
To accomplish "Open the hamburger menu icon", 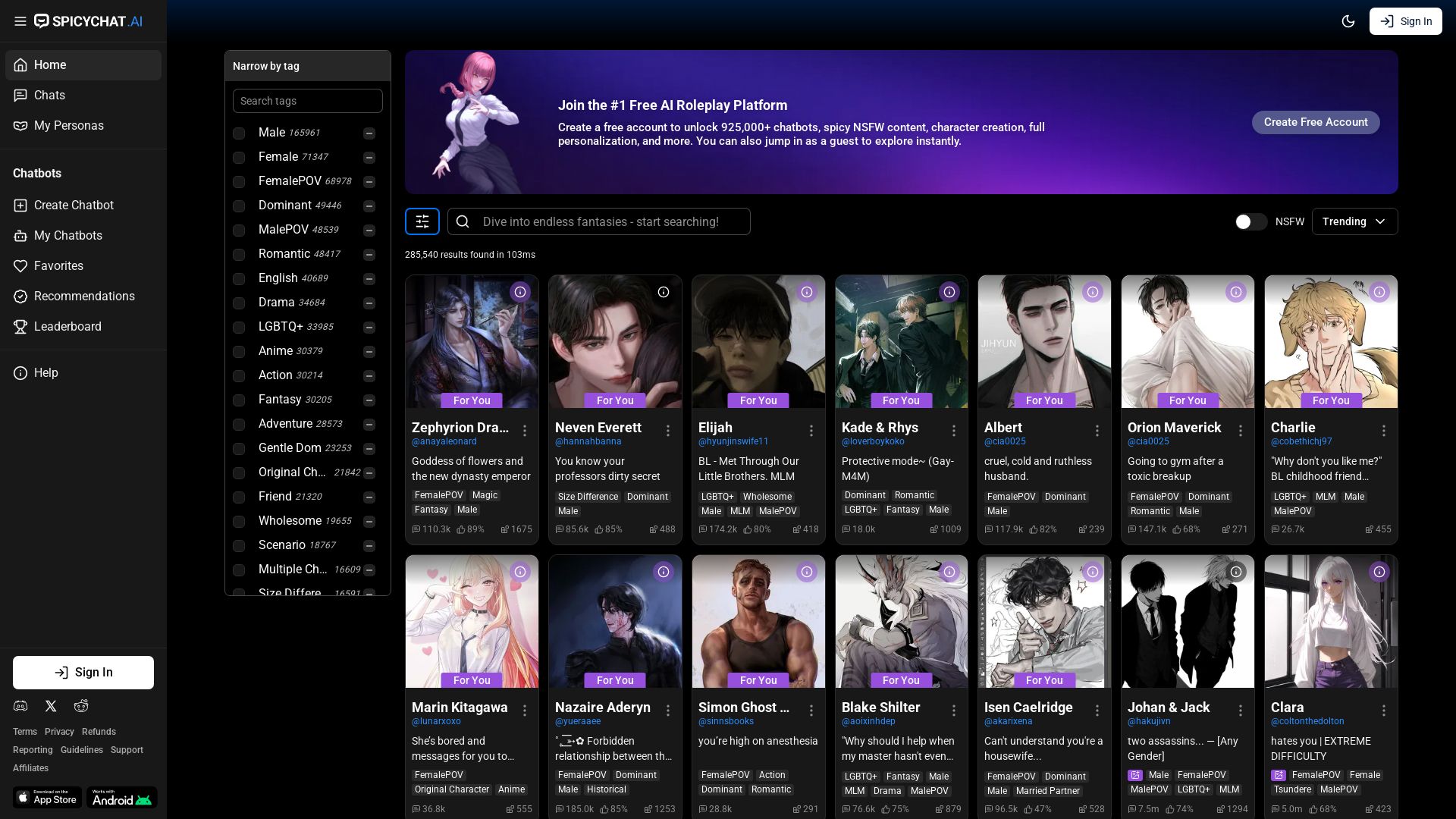I will [x=20, y=21].
